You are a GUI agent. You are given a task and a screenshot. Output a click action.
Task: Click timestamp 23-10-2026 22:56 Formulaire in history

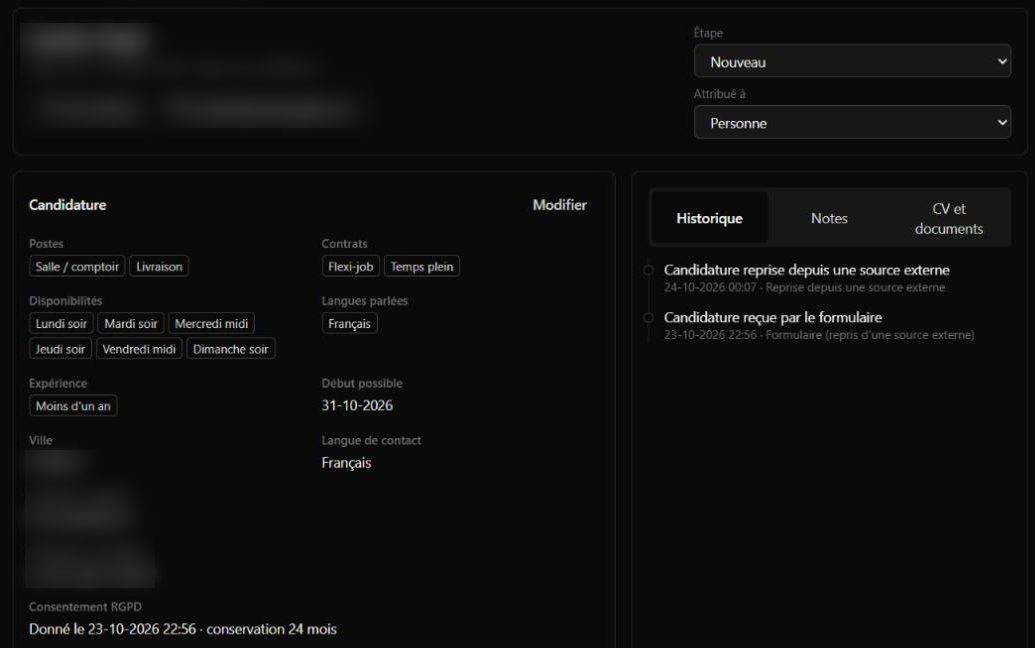click(x=818, y=335)
